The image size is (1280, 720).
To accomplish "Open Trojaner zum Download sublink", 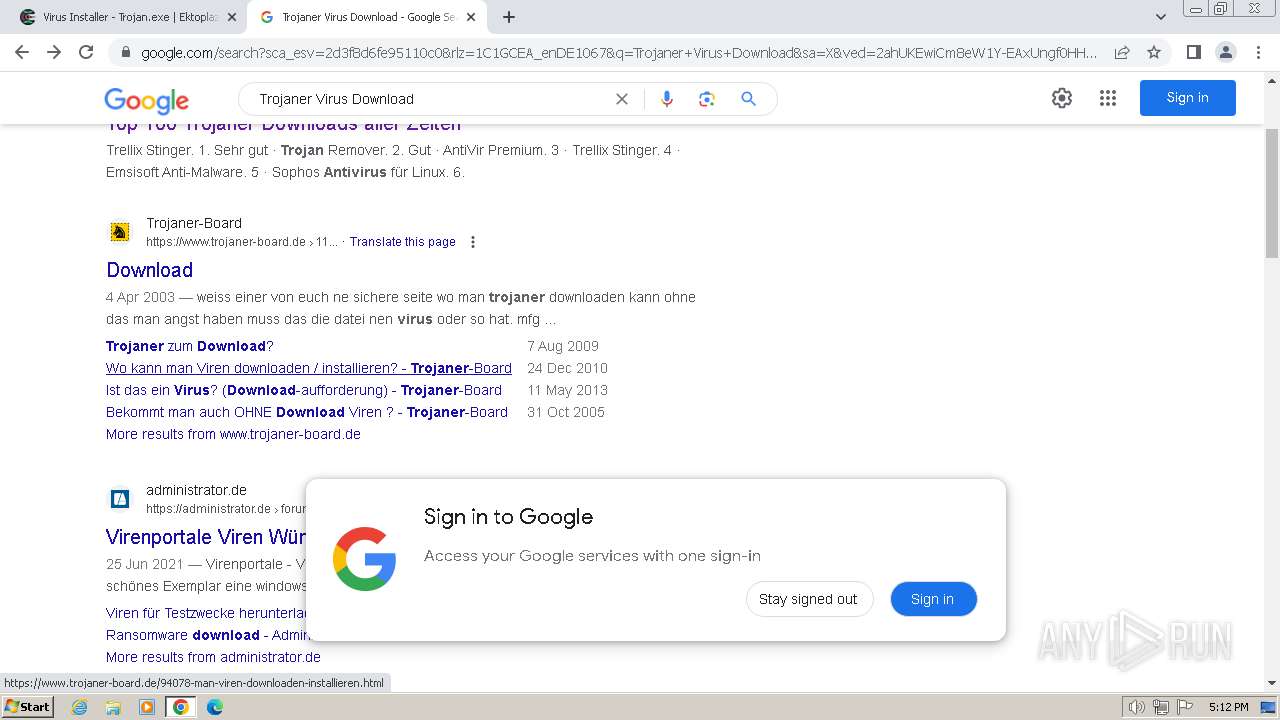I will click(x=190, y=346).
